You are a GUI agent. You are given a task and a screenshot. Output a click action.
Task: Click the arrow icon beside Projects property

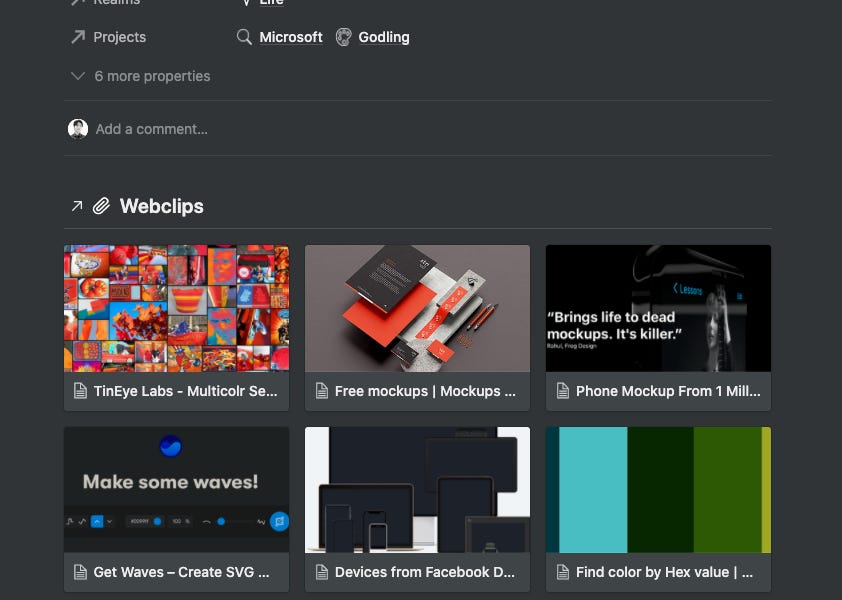(78, 37)
